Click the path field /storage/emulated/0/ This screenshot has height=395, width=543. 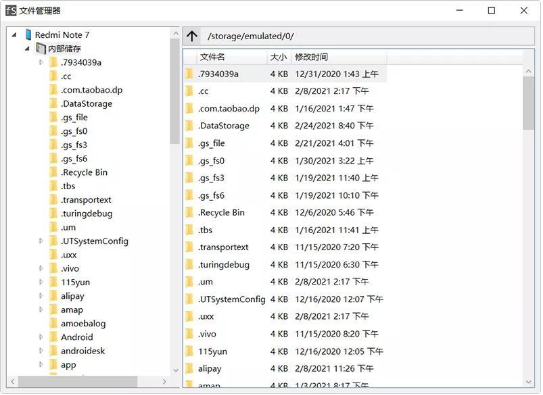tap(368, 36)
